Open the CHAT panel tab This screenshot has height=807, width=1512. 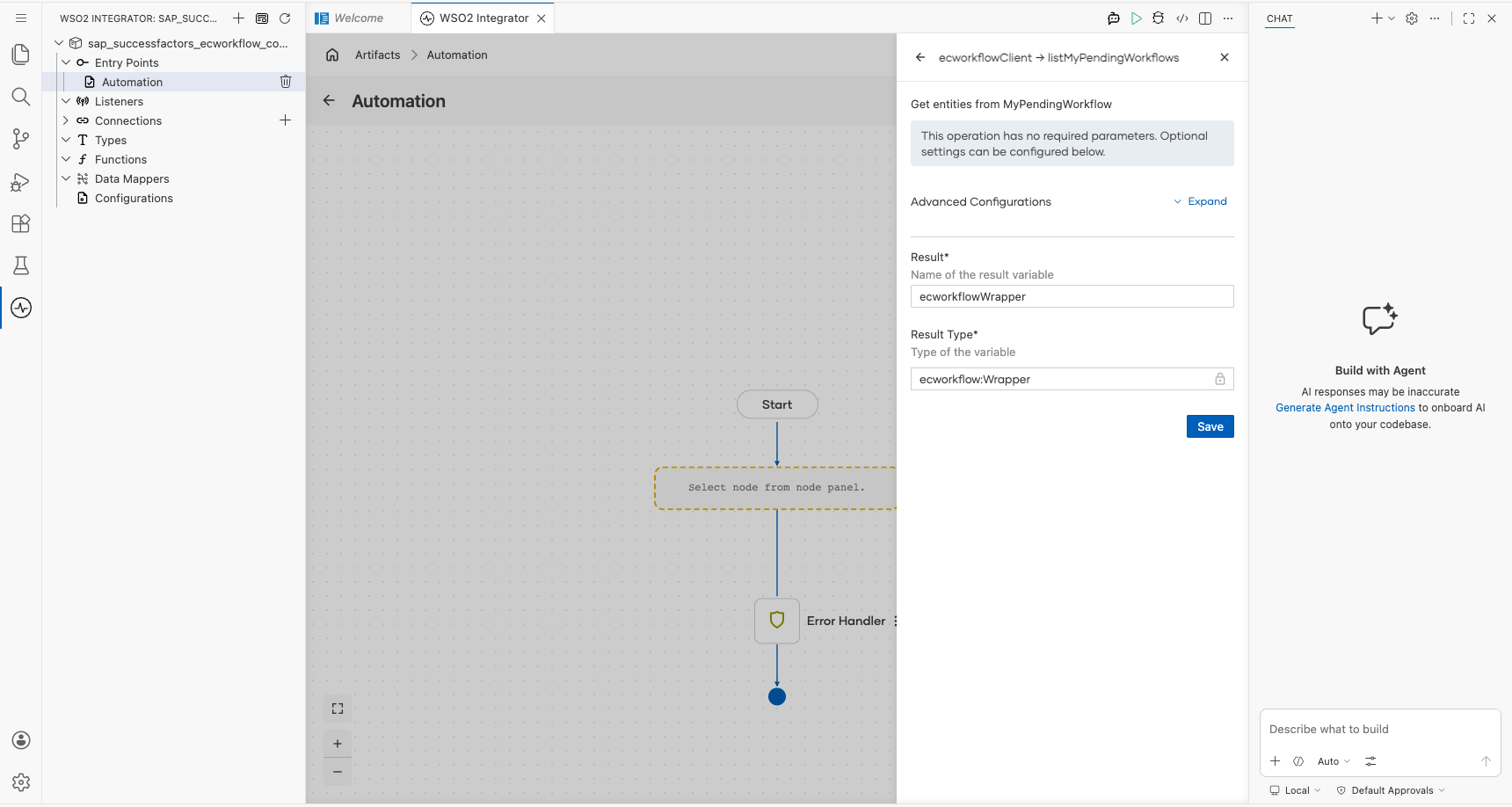[x=1280, y=18]
